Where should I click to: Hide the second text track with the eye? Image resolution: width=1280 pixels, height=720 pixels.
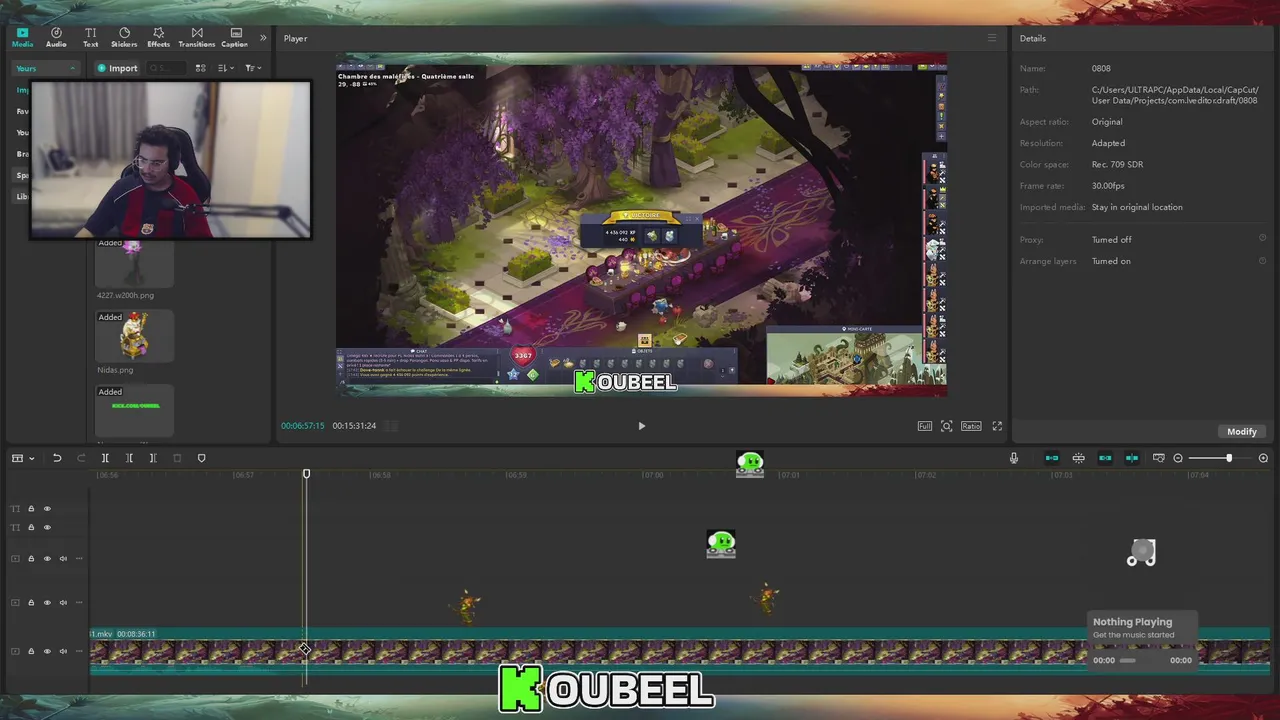coord(46,527)
